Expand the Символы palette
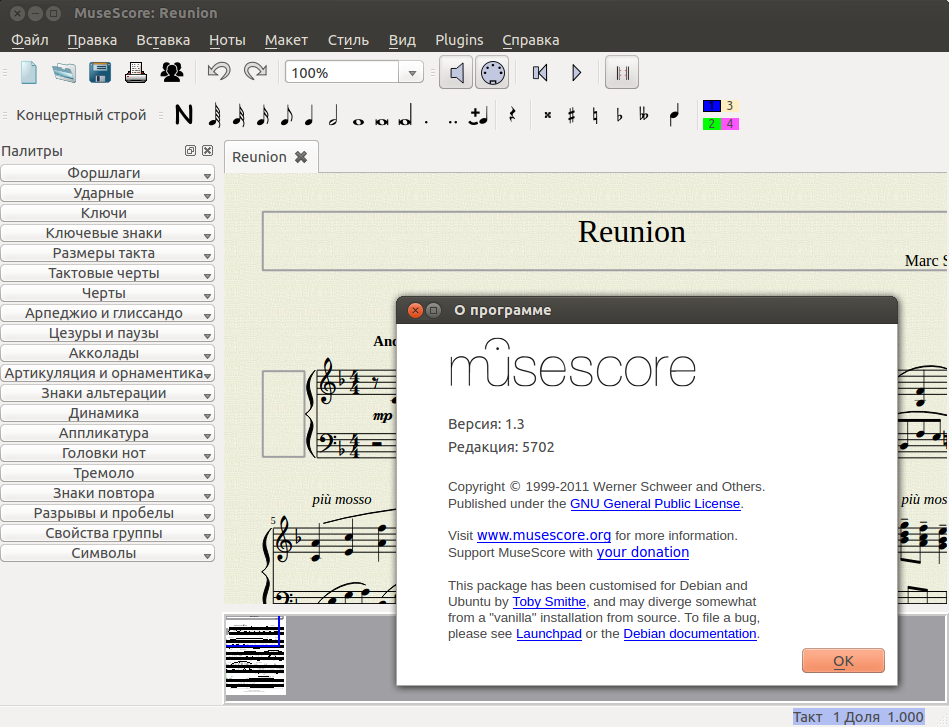The width and height of the screenshot is (949, 727). coord(108,553)
